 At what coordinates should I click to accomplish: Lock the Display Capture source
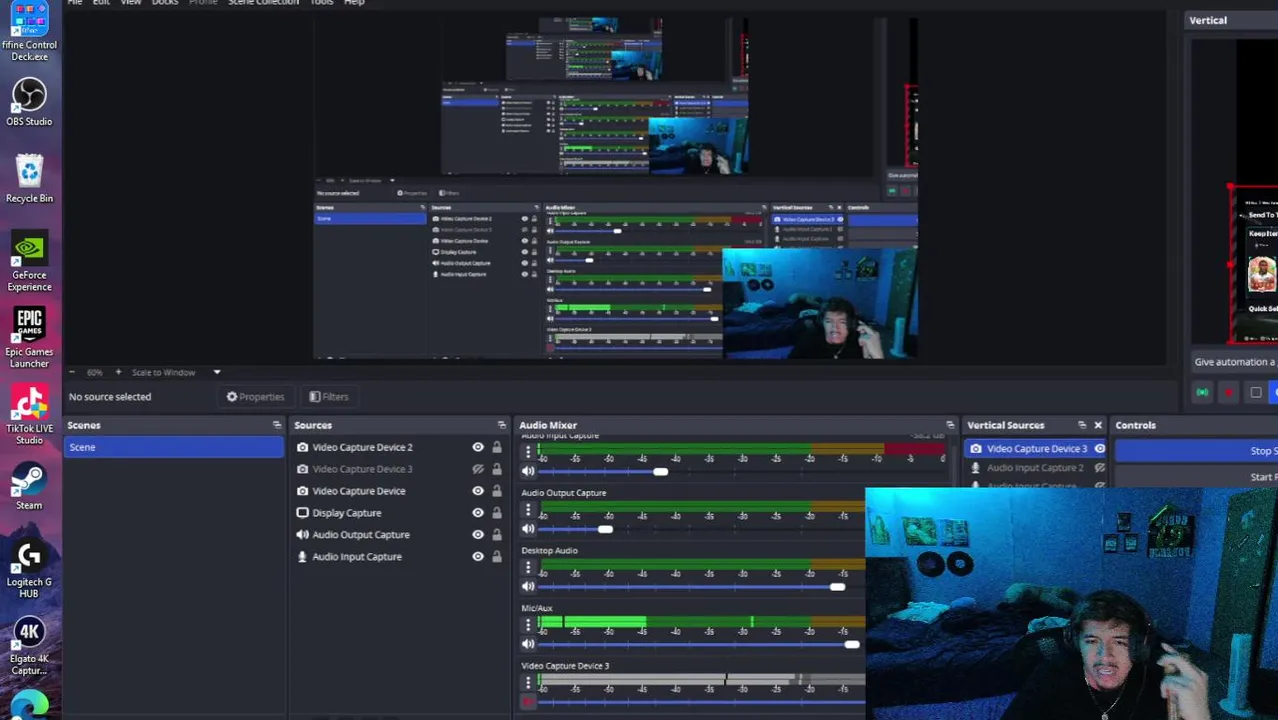coord(496,513)
